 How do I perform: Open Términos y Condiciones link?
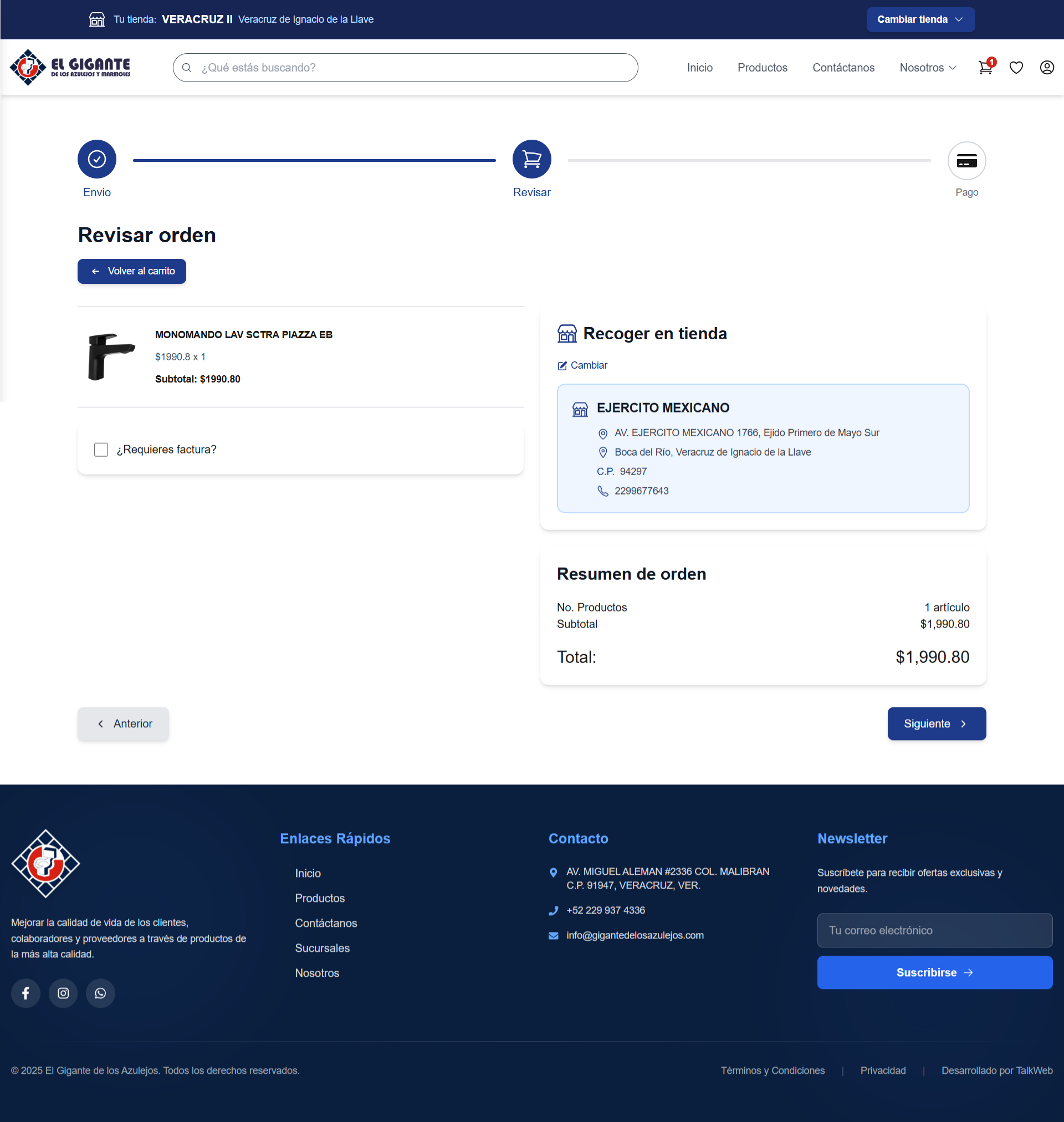pyautogui.click(x=773, y=1070)
